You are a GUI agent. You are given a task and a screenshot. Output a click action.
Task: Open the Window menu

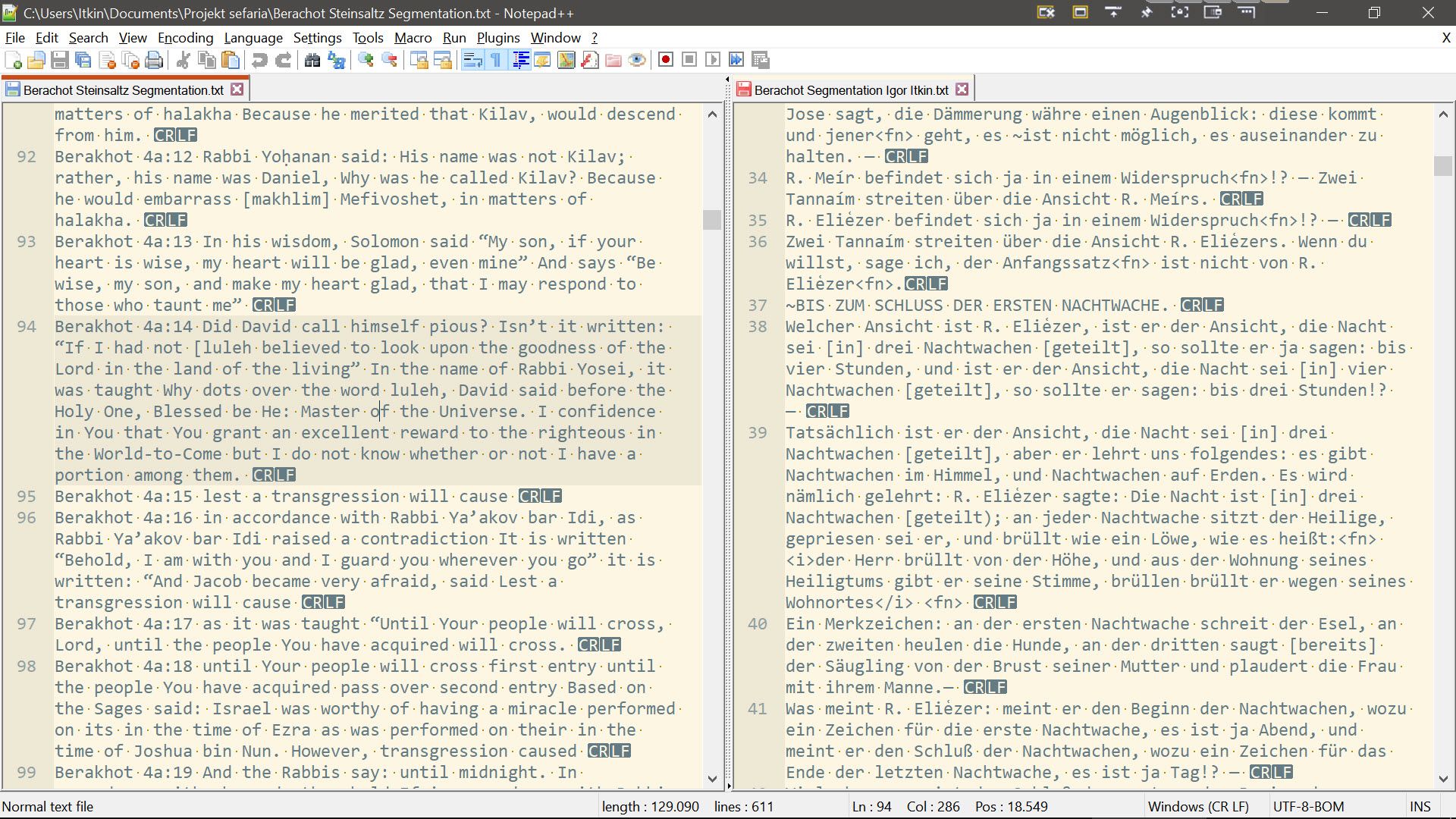[x=555, y=38]
